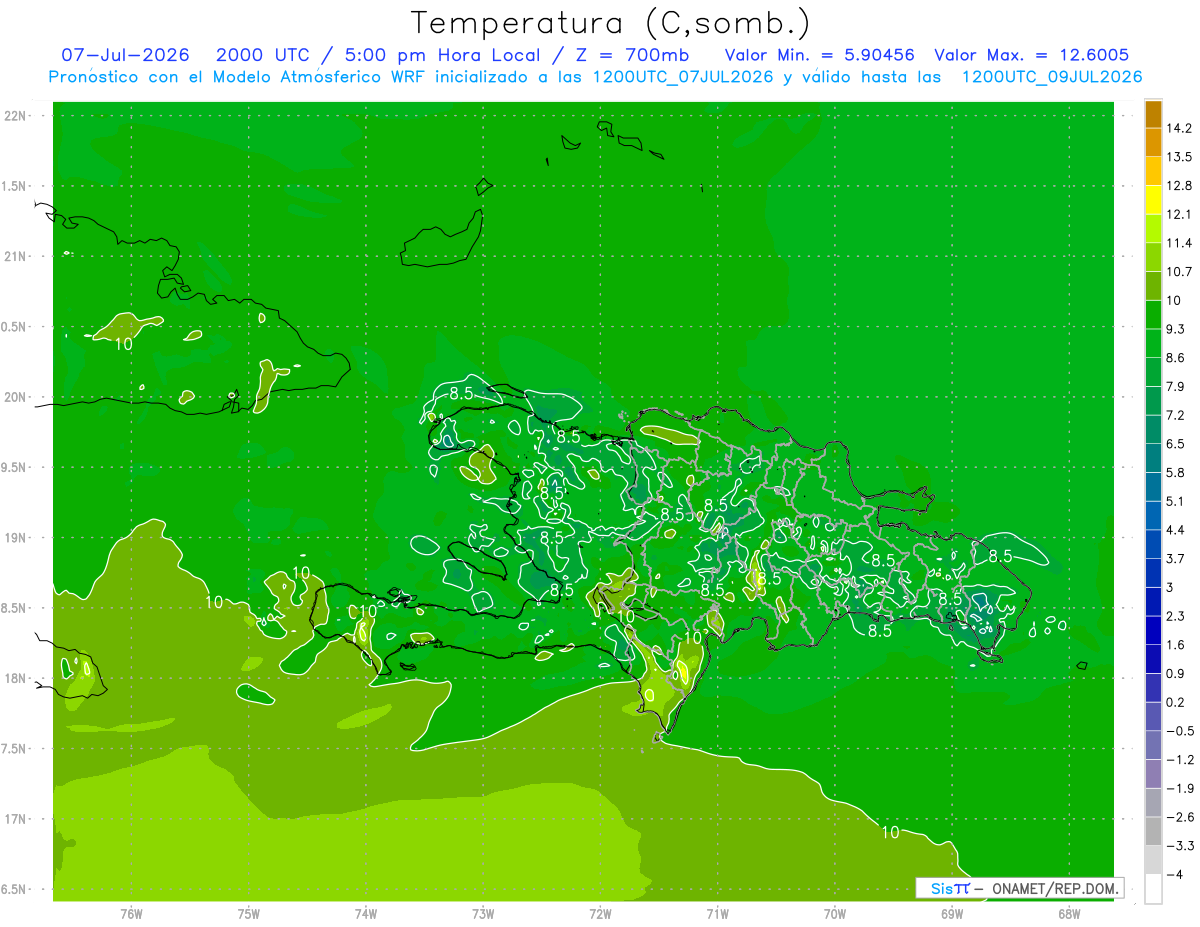Pick the white swatch below -4
The image size is (1200, 927).
click(1153, 889)
